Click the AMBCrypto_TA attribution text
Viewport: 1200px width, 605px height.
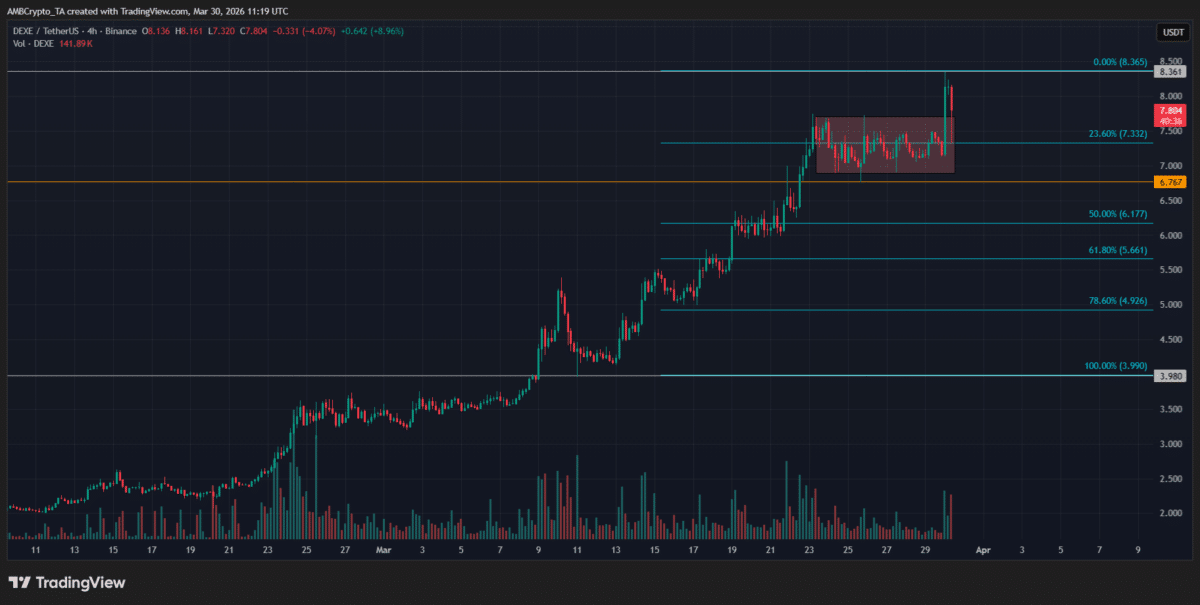point(37,10)
